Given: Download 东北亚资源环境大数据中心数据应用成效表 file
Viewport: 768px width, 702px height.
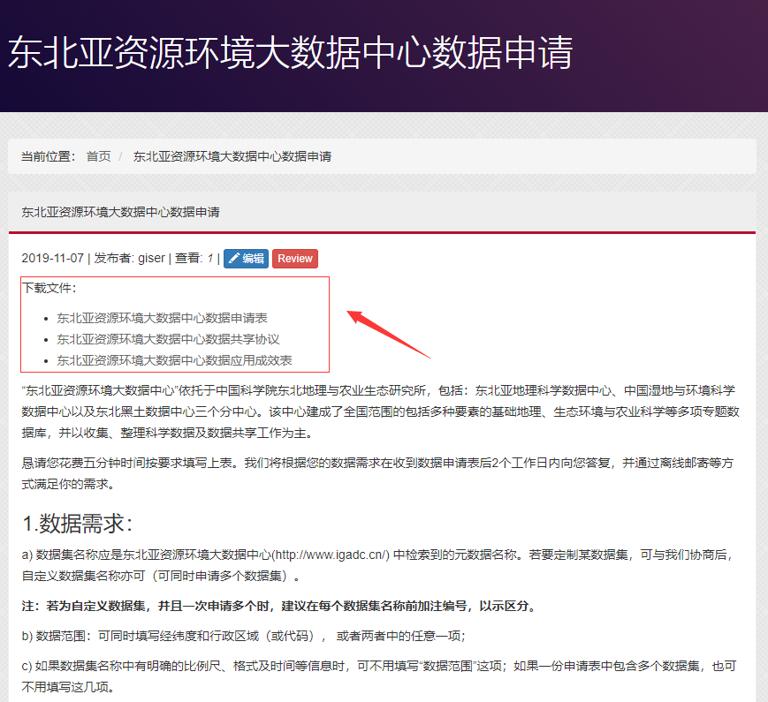Looking at the screenshot, I should click(x=174, y=361).
